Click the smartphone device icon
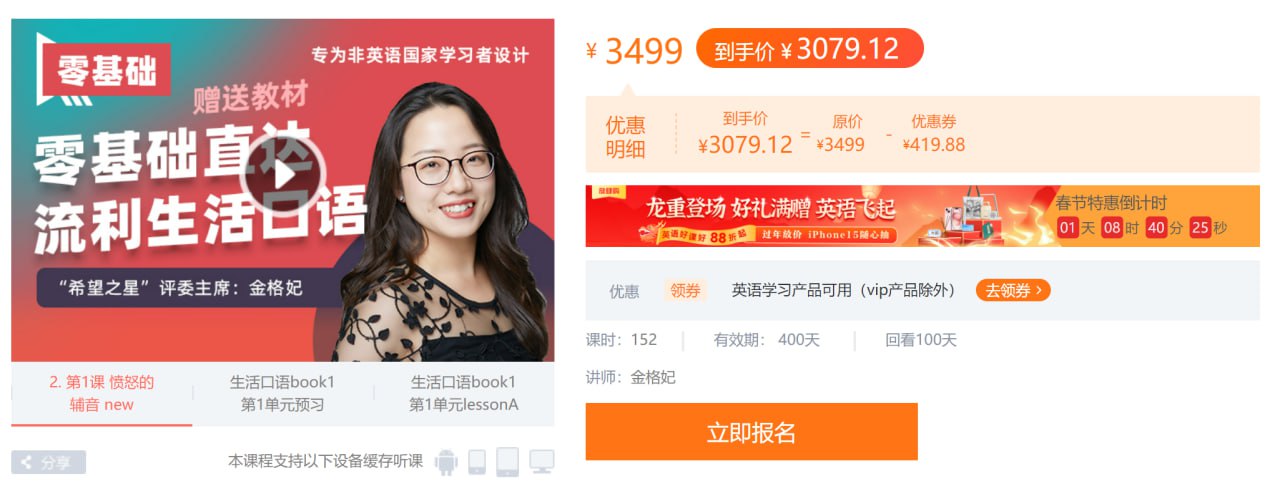The height and width of the screenshot is (489, 1280). pos(477,462)
